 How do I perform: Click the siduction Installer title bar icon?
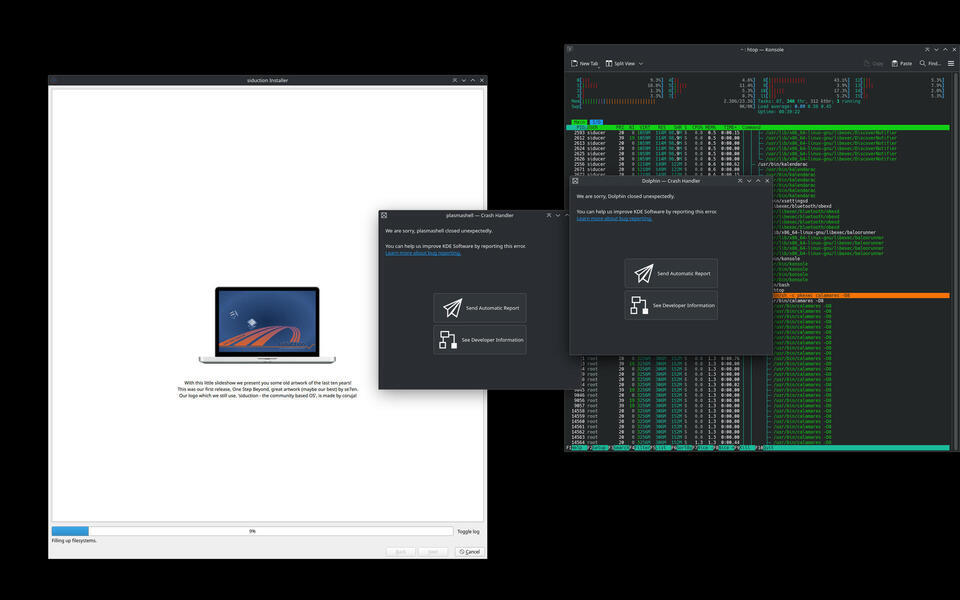coord(53,80)
